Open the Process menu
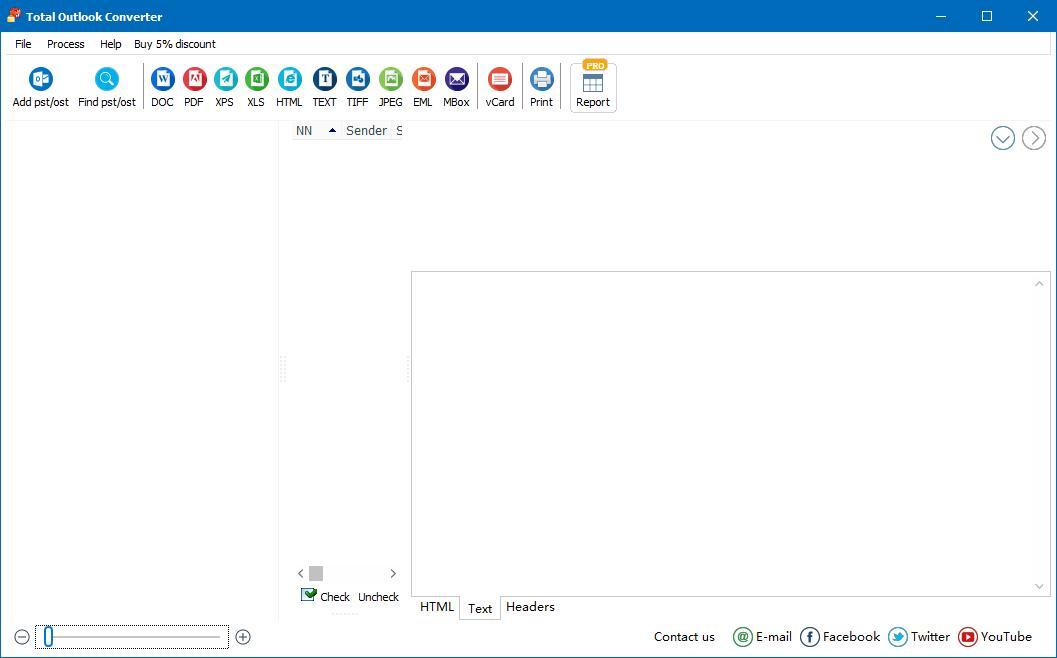This screenshot has width=1057, height=658. [65, 44]
